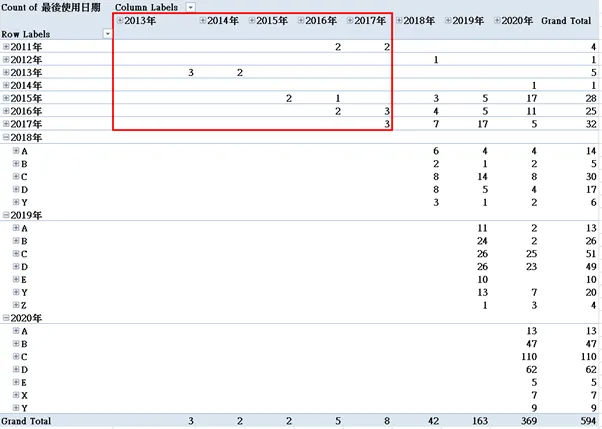602x429 pixels.
Task: Select the 2020年 column total 369
Action: coord(529,421)
